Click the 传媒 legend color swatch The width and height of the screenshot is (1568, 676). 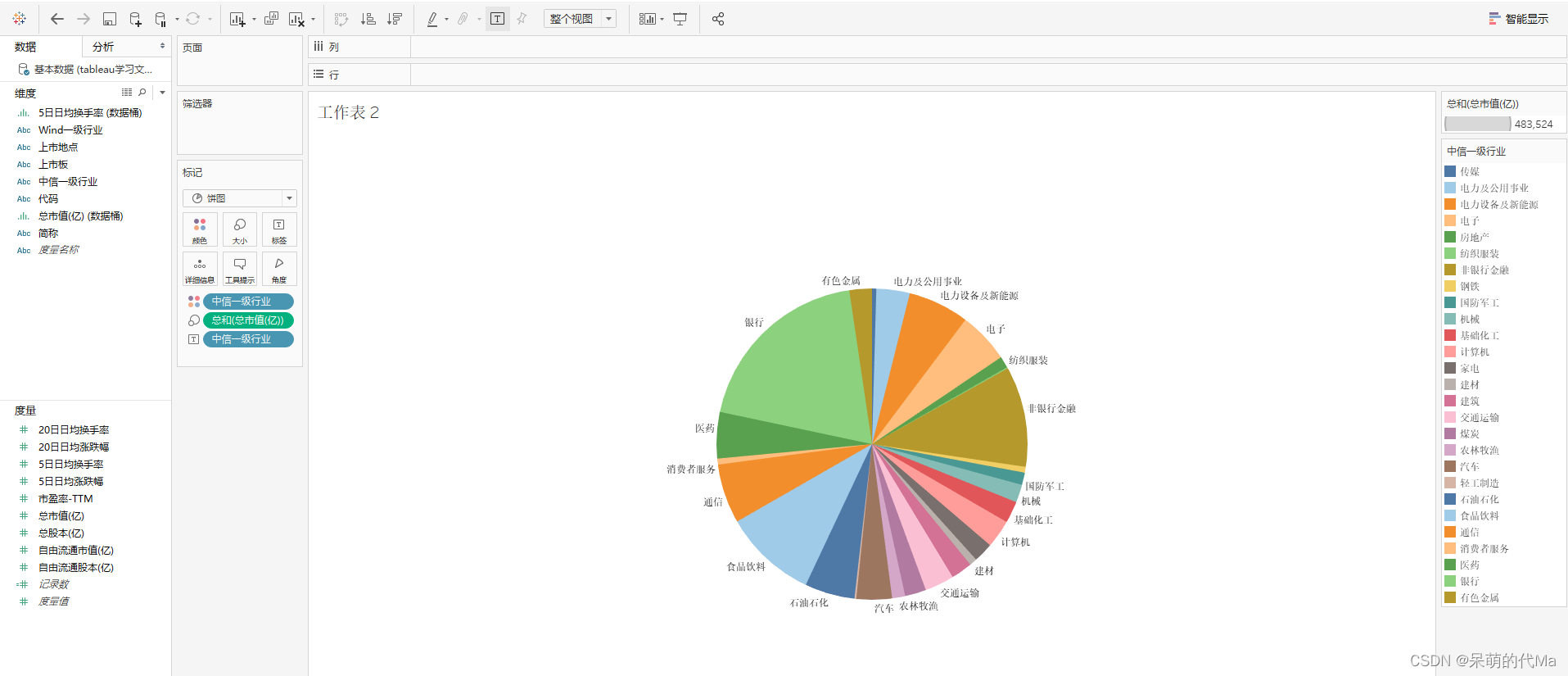(x=1450, y=171)
